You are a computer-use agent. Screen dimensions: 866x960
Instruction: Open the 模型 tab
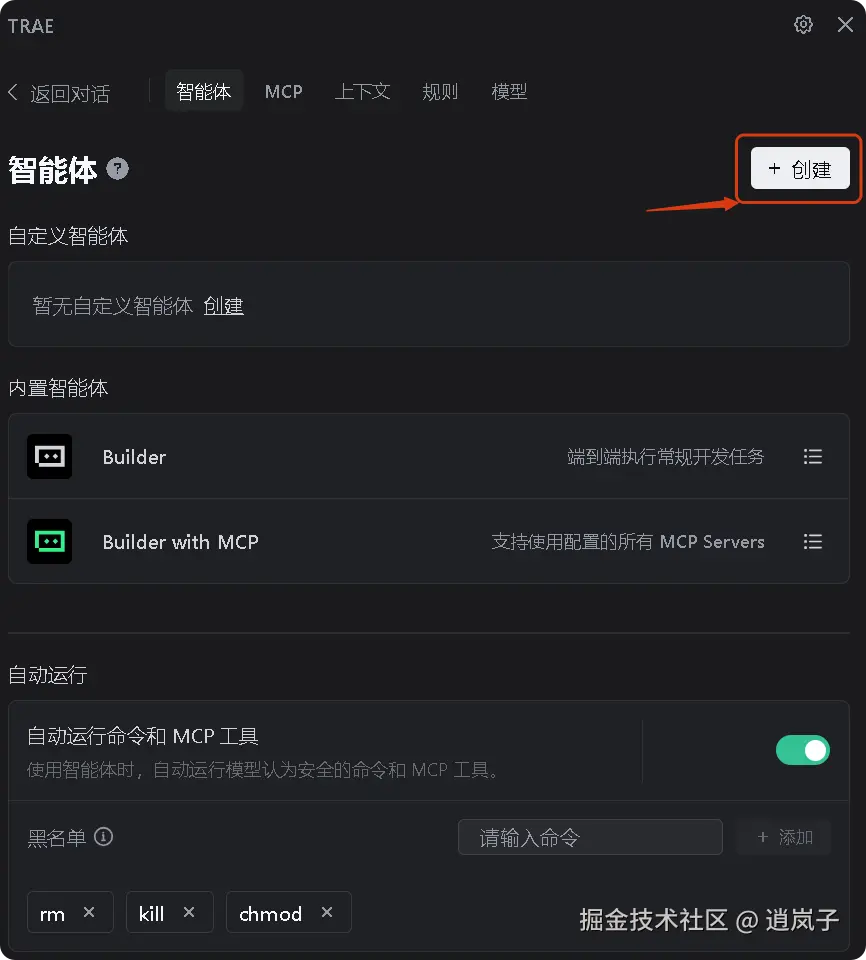coord(509,92)
